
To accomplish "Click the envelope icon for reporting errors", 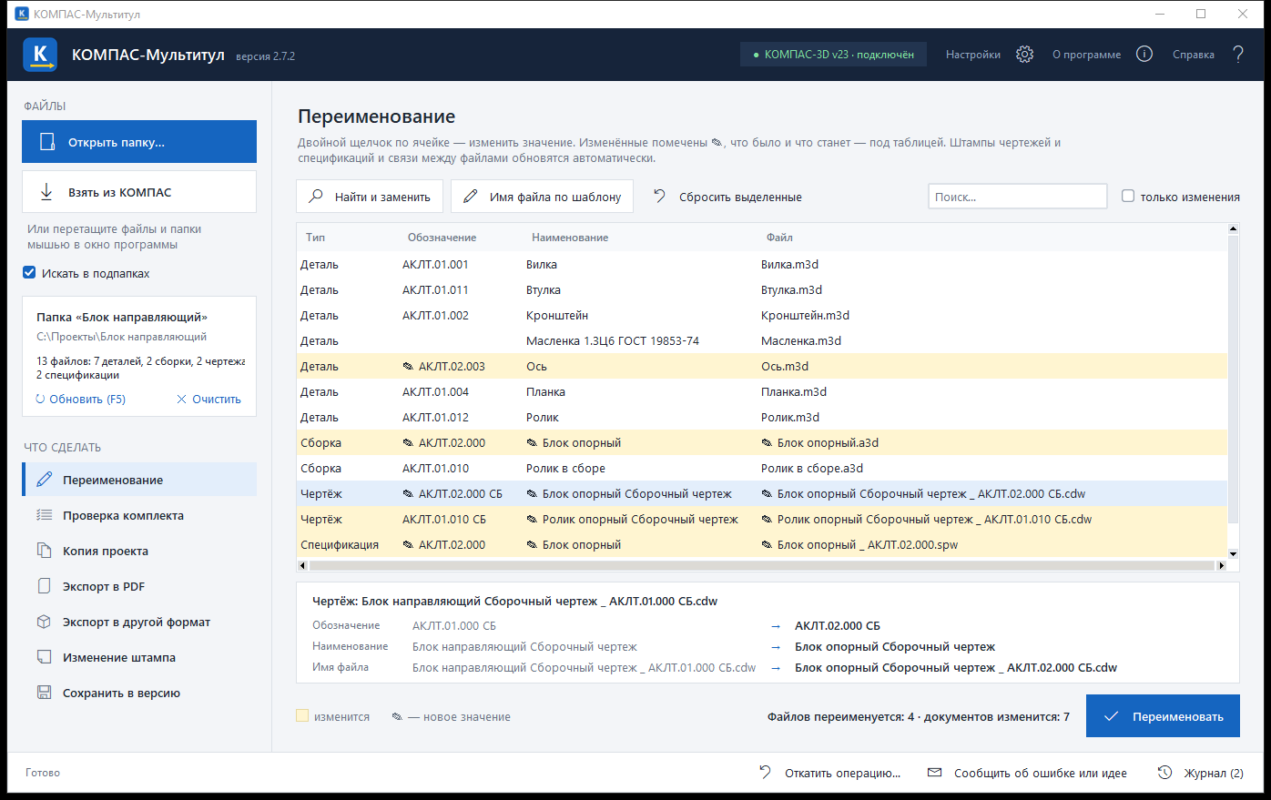I will click(x=935, y=772).
